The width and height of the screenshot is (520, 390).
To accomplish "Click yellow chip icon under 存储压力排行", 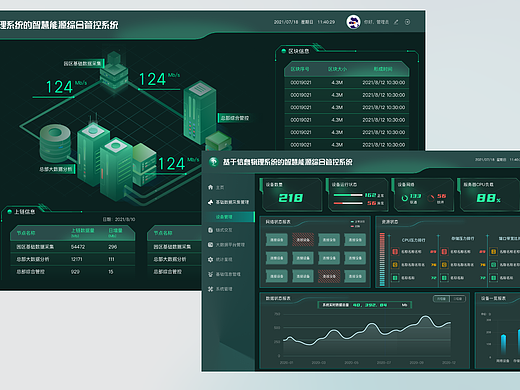I will tap(444, 265).
